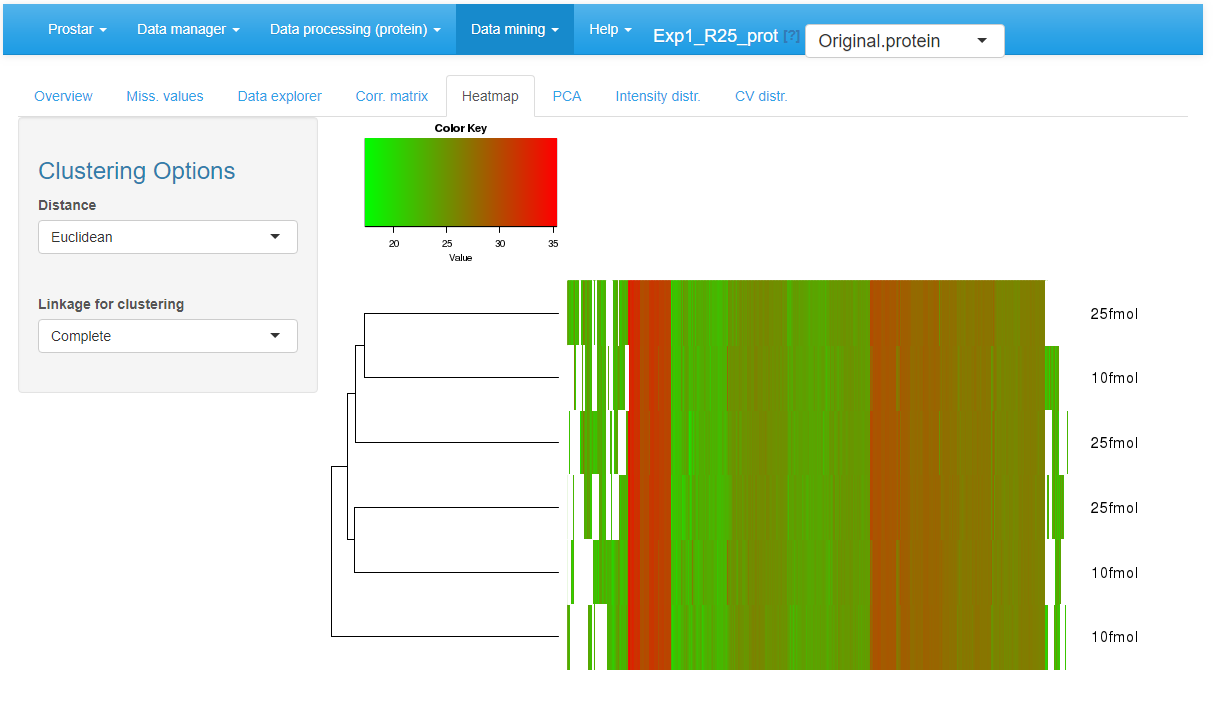
Task: Open the Linkage for clustering dropdown showing Complete
Action: click(167, 336)
